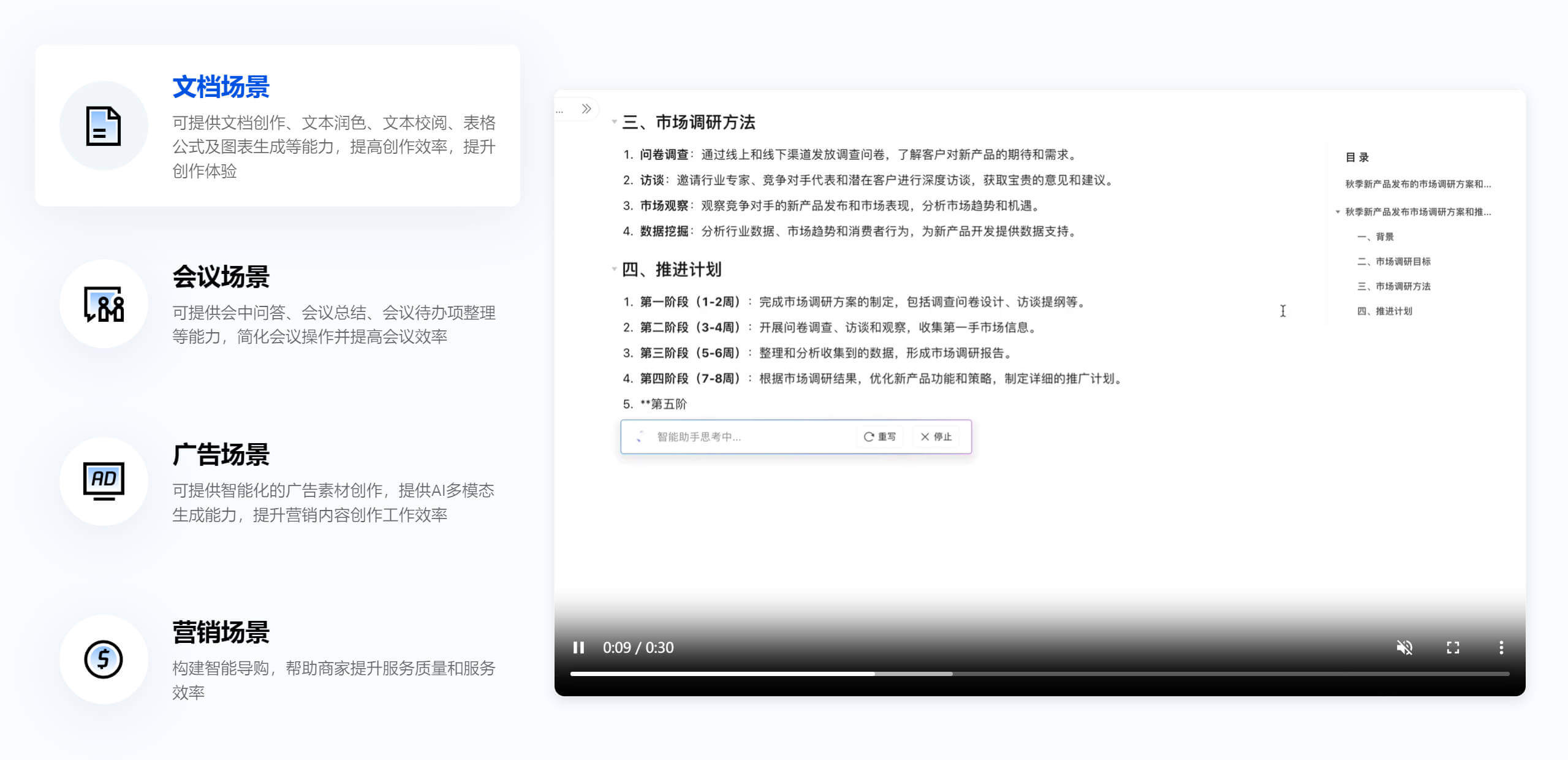Click the AI assistant sparkle icon
Image resolution: width=1568 pixels, height=760 pixels.
click(639, 436)
